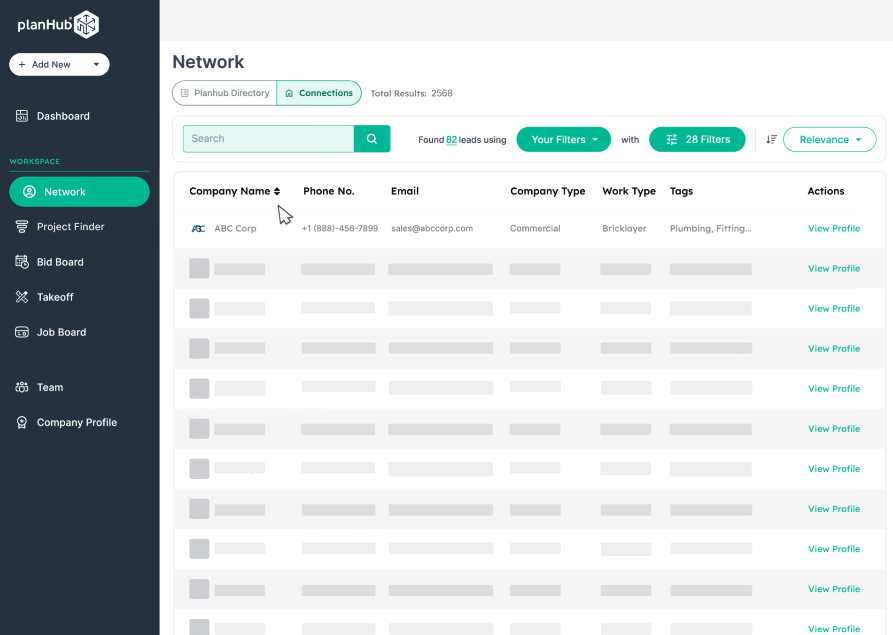Expand the Relevance sort dropdown

(x=829, y=140)
